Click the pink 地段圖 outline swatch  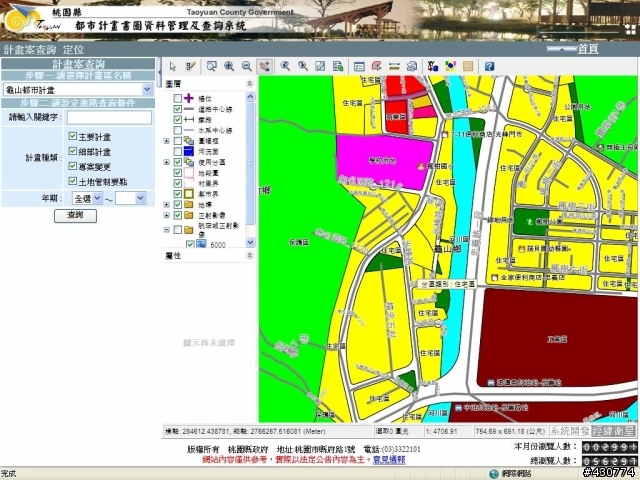pyautogui.click(x=189, y=173)
